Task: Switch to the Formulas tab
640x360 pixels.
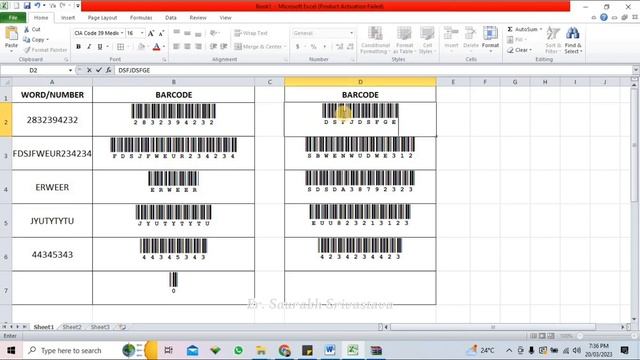Action: [x=141, y=18]
